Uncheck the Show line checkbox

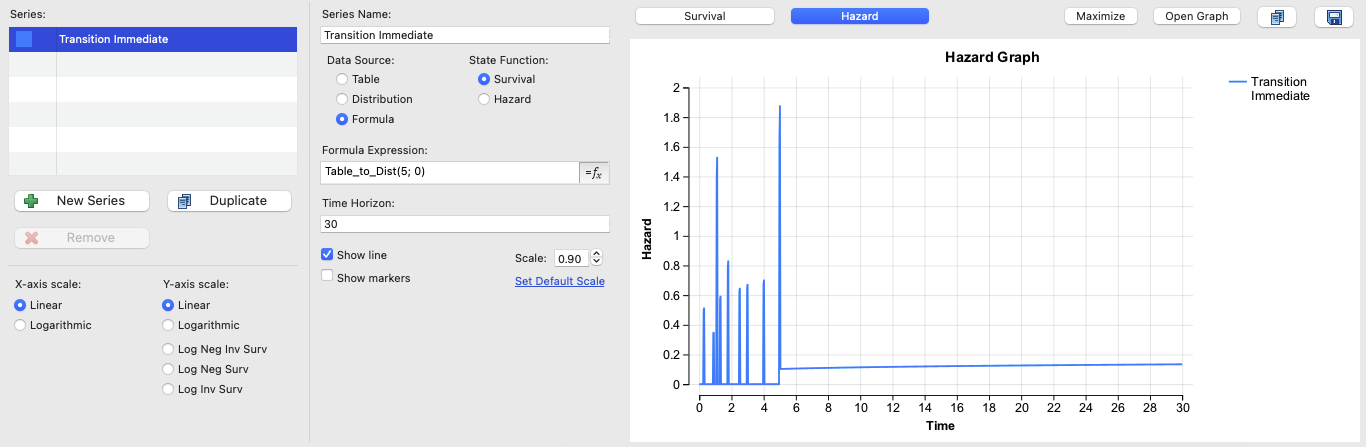coord(327,255)
